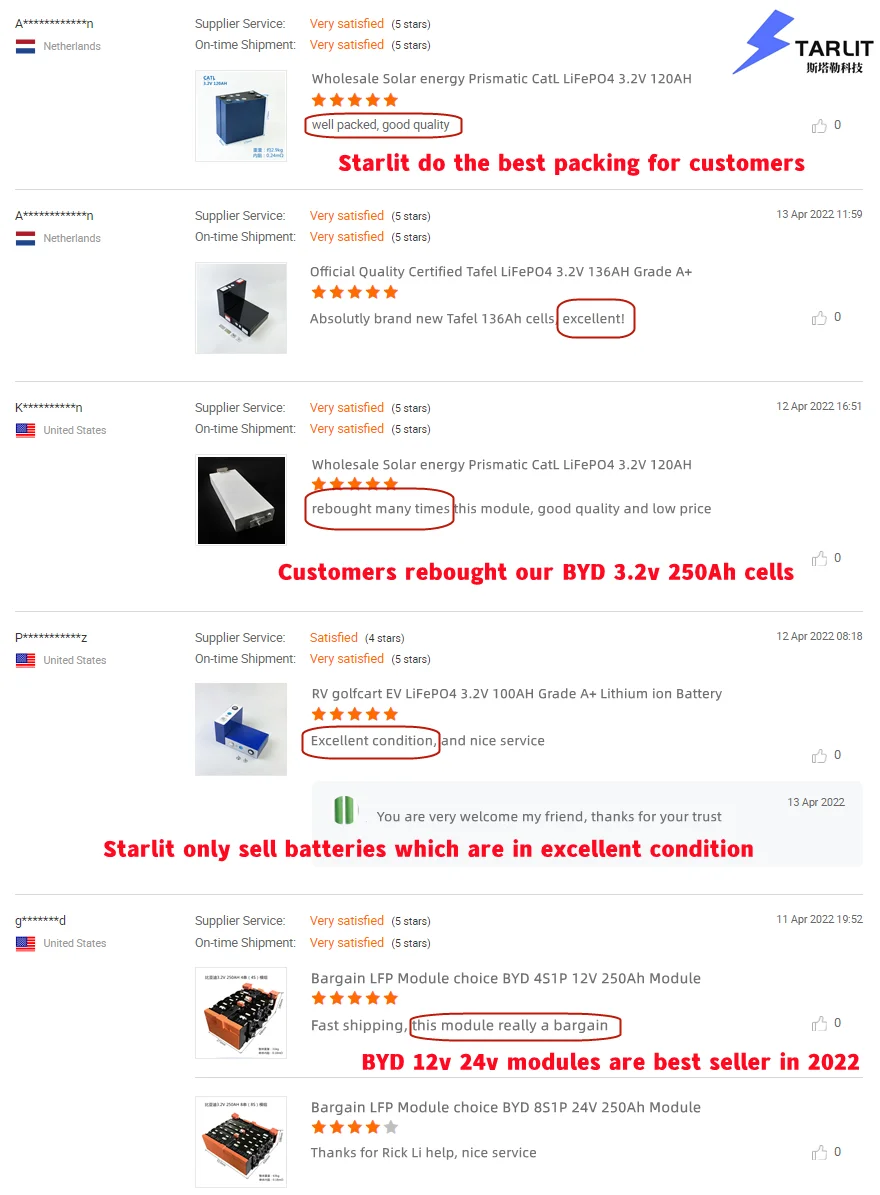880x1195 pixels.
Task: Like the 'well packed, good quality' review
Action: click(819, 126)
